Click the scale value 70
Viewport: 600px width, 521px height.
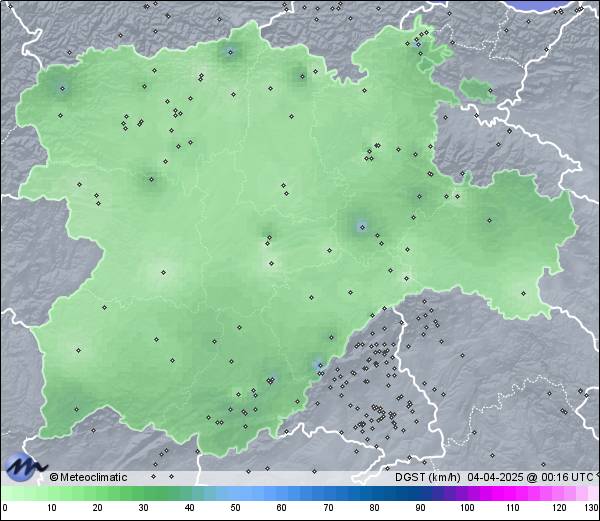point(328,508)
